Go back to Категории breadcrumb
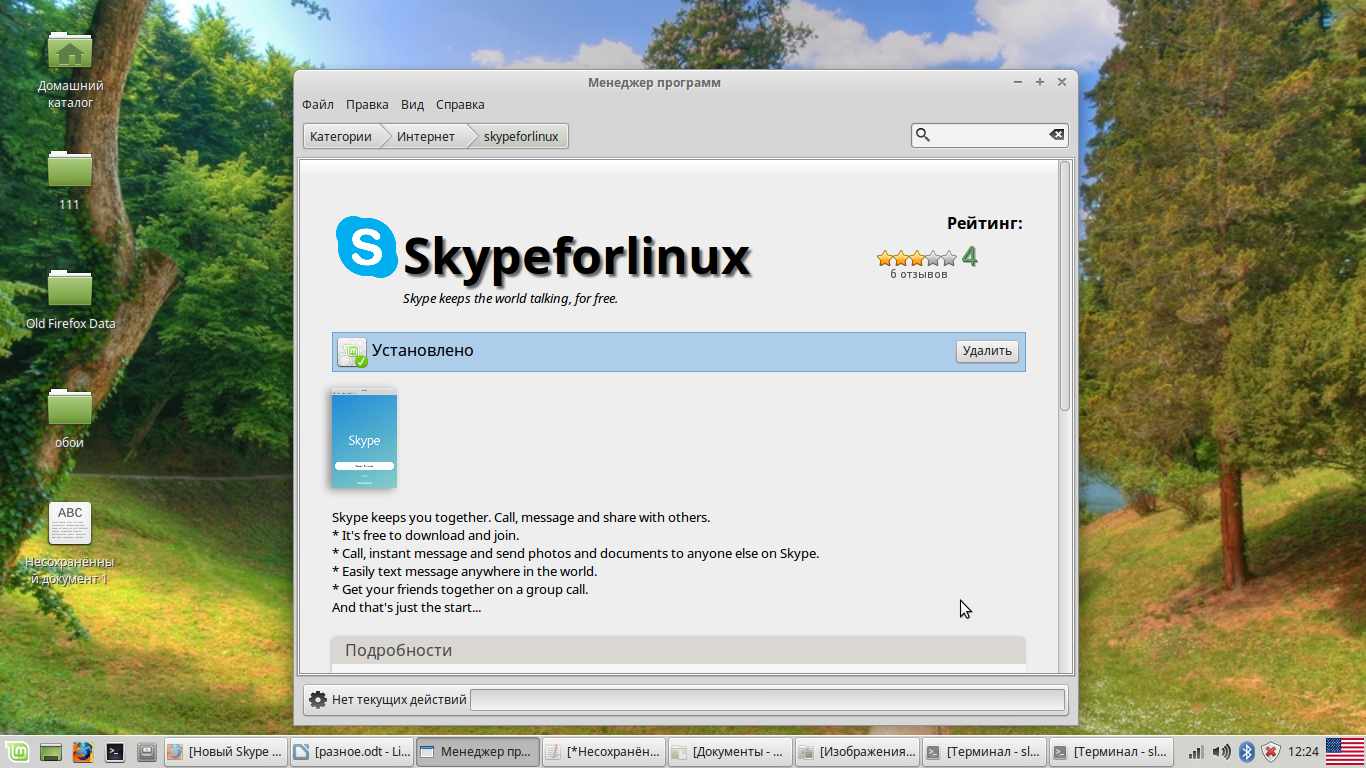 click(x=340, y=136)
